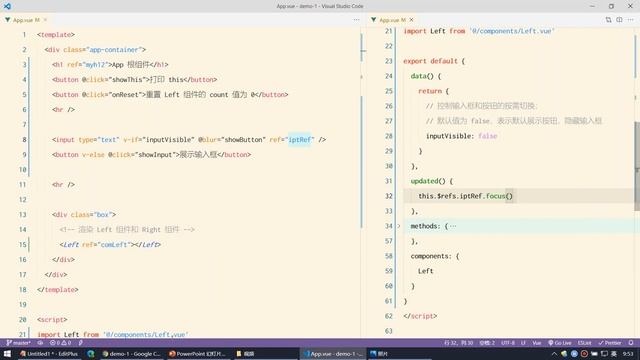
Task: Click the onReset handler on line 5
Action: tap(126, 95)
